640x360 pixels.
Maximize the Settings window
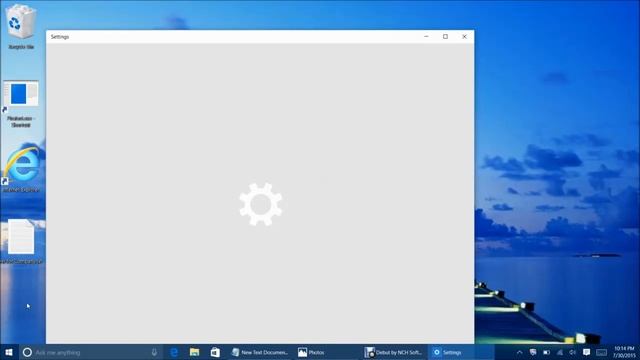[x=445, y=37]
